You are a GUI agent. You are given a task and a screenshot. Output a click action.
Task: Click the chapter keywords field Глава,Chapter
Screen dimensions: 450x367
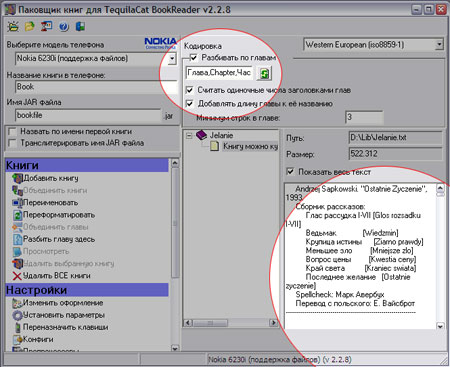pos(219,73)
